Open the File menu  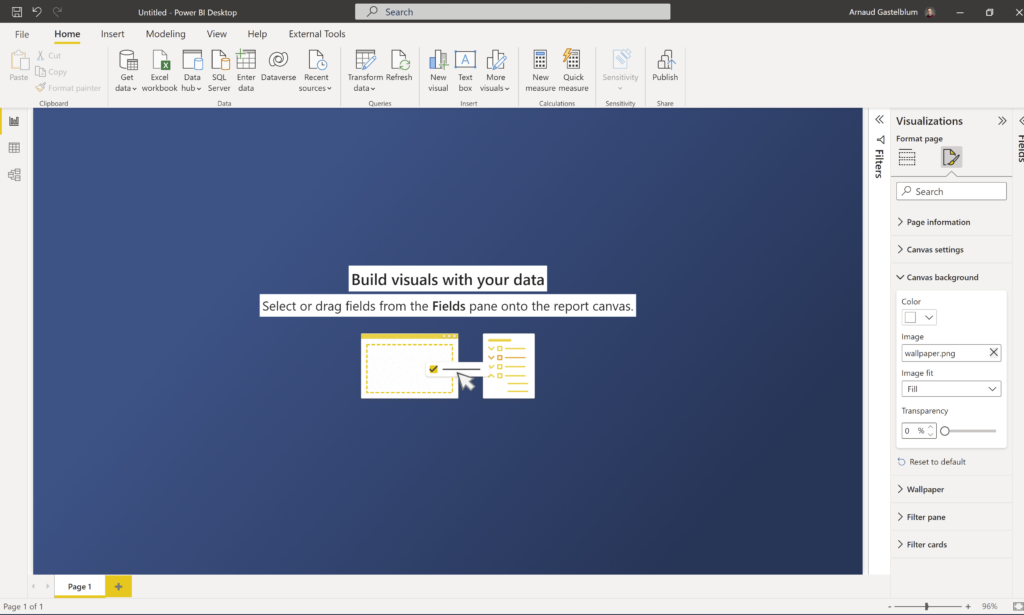click(x=22, y=34)
